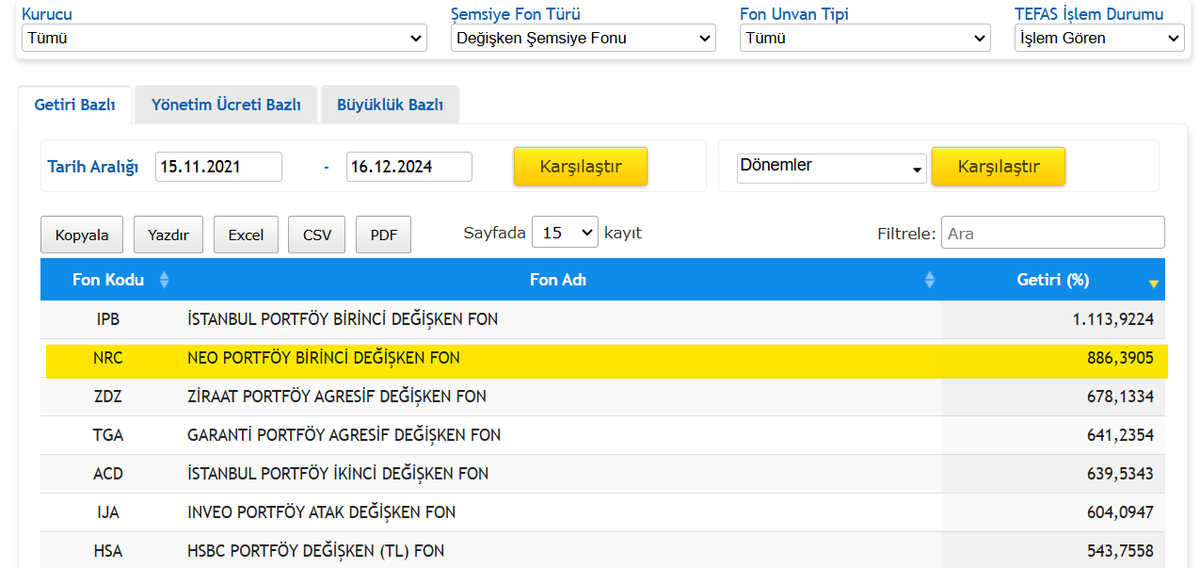
Task: Change records per page dropdown
Action: pyautogui.click(x=565, y=233)
